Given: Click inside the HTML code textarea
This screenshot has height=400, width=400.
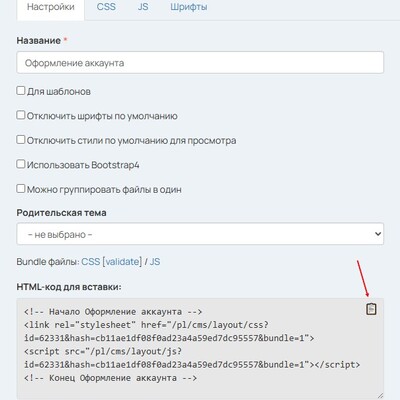Looking at the screenshot, I should tap(200, 349).
